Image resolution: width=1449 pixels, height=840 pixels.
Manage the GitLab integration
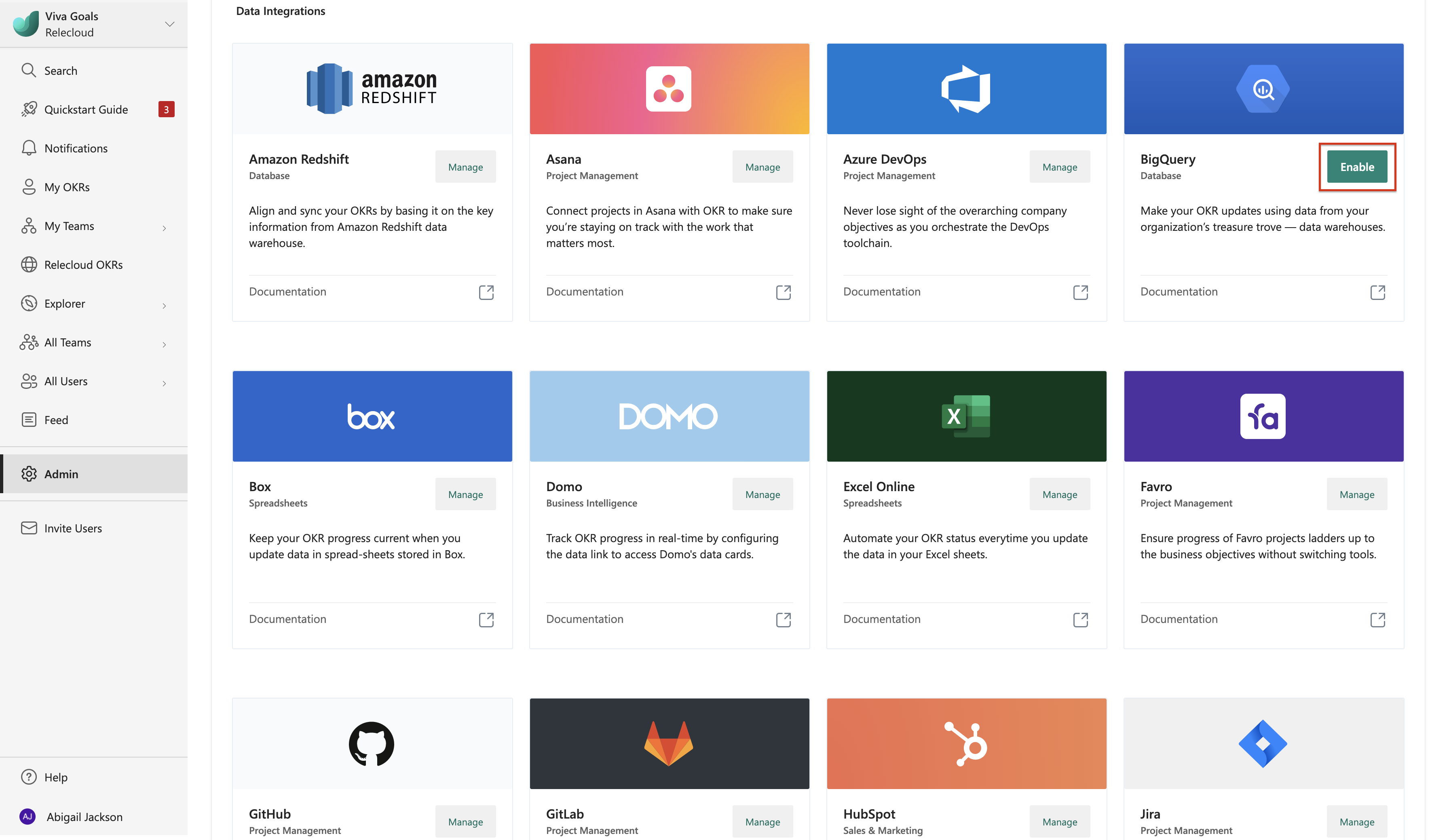pos(763,821)
